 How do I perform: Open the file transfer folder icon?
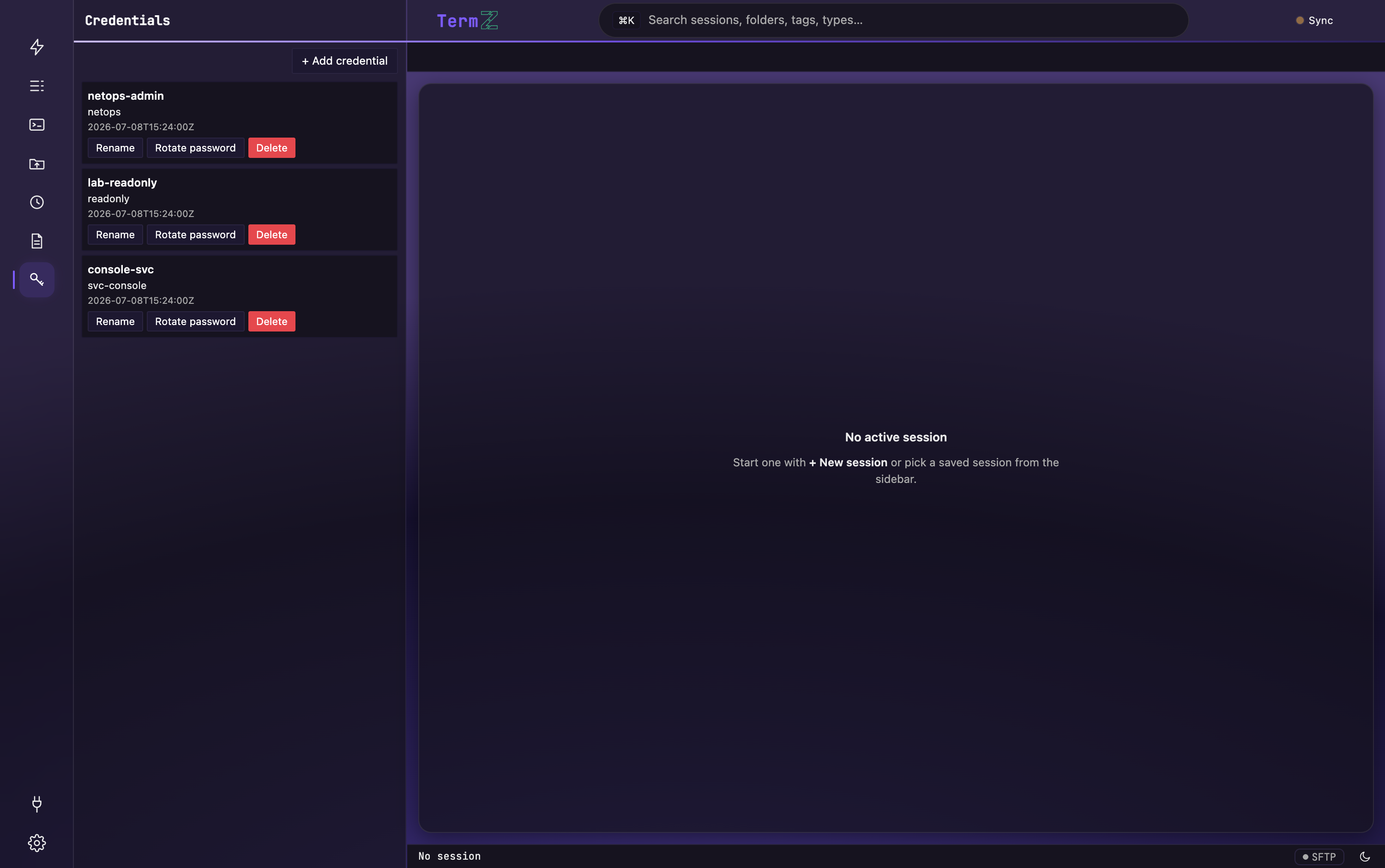pos(37,163)
